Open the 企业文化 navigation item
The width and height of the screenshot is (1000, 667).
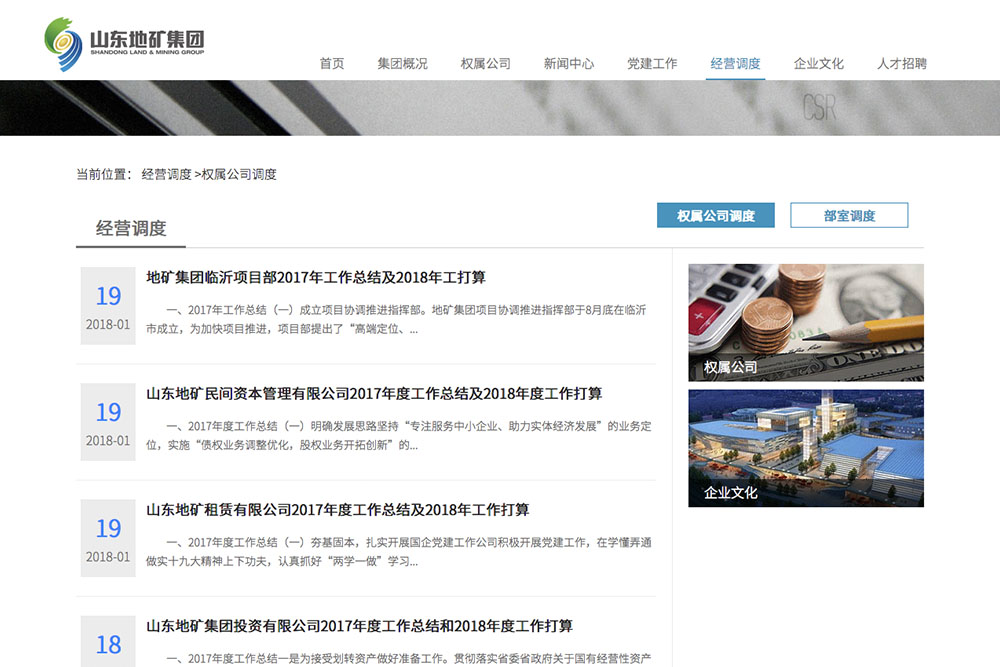tap(818, 63)
